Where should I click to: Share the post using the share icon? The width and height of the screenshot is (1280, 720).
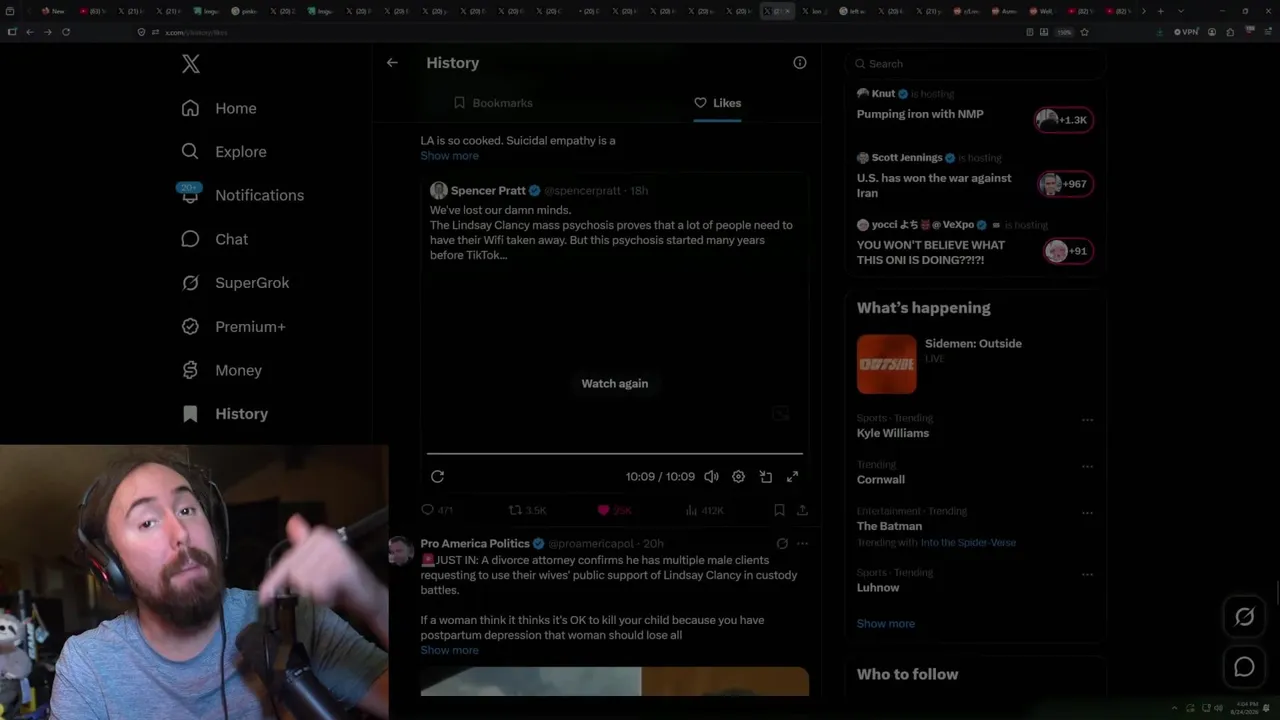[x=802, y=510]
